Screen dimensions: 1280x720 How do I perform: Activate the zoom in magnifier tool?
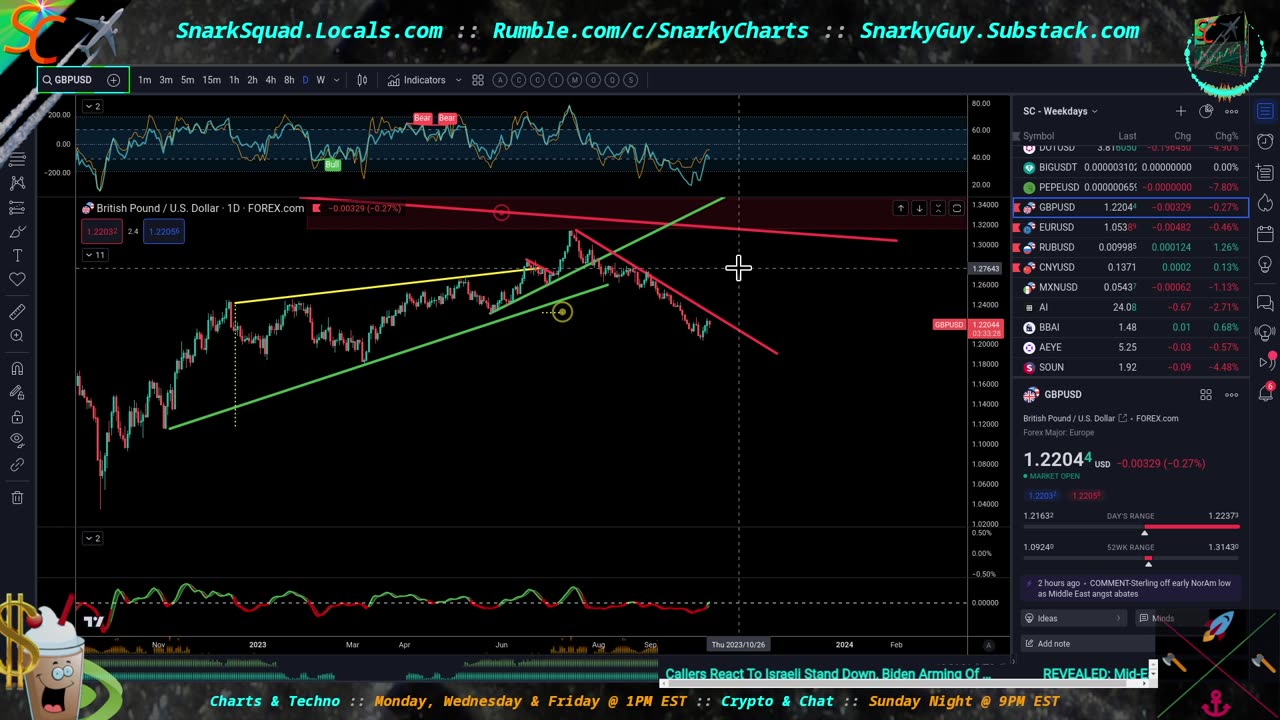[17, 336]
